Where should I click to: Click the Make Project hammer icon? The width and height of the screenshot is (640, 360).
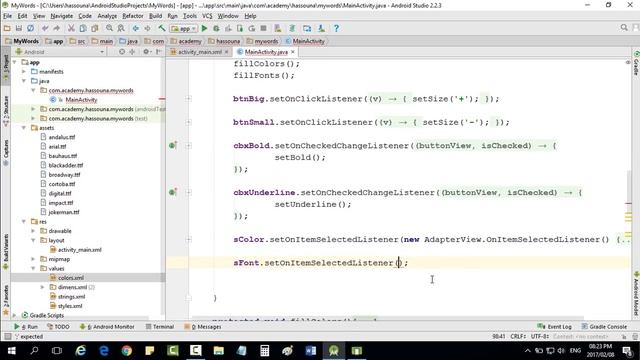pos(162,28)
